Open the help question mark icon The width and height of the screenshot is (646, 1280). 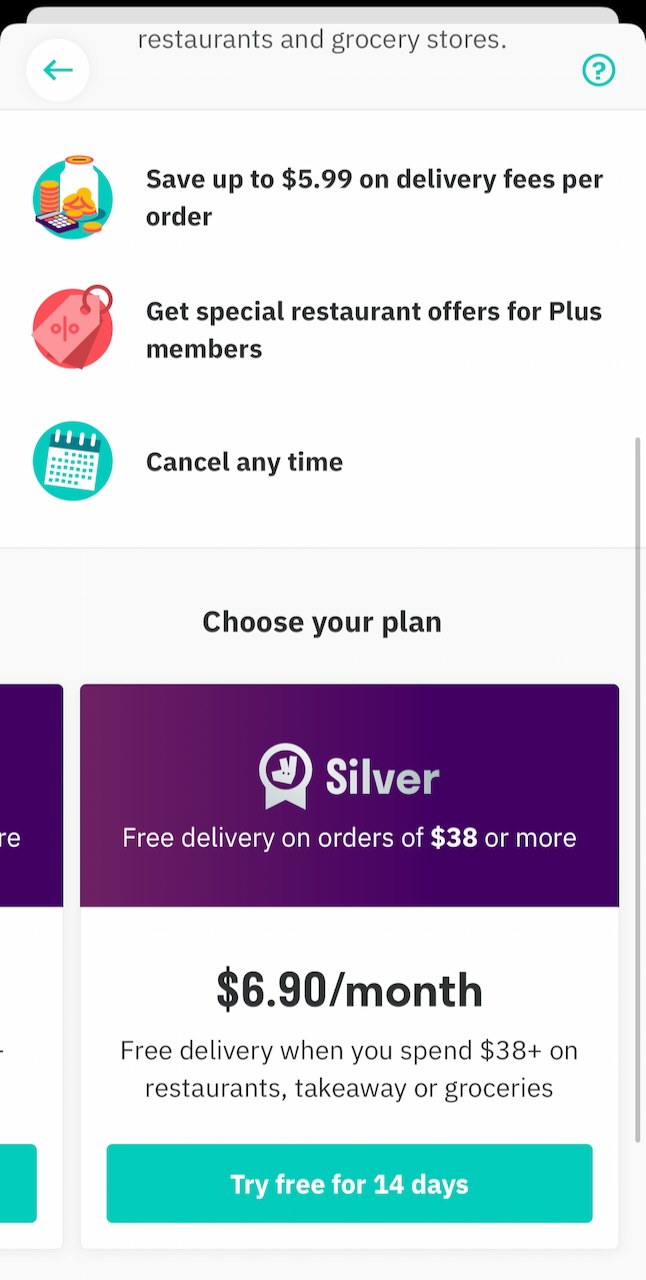598,70
